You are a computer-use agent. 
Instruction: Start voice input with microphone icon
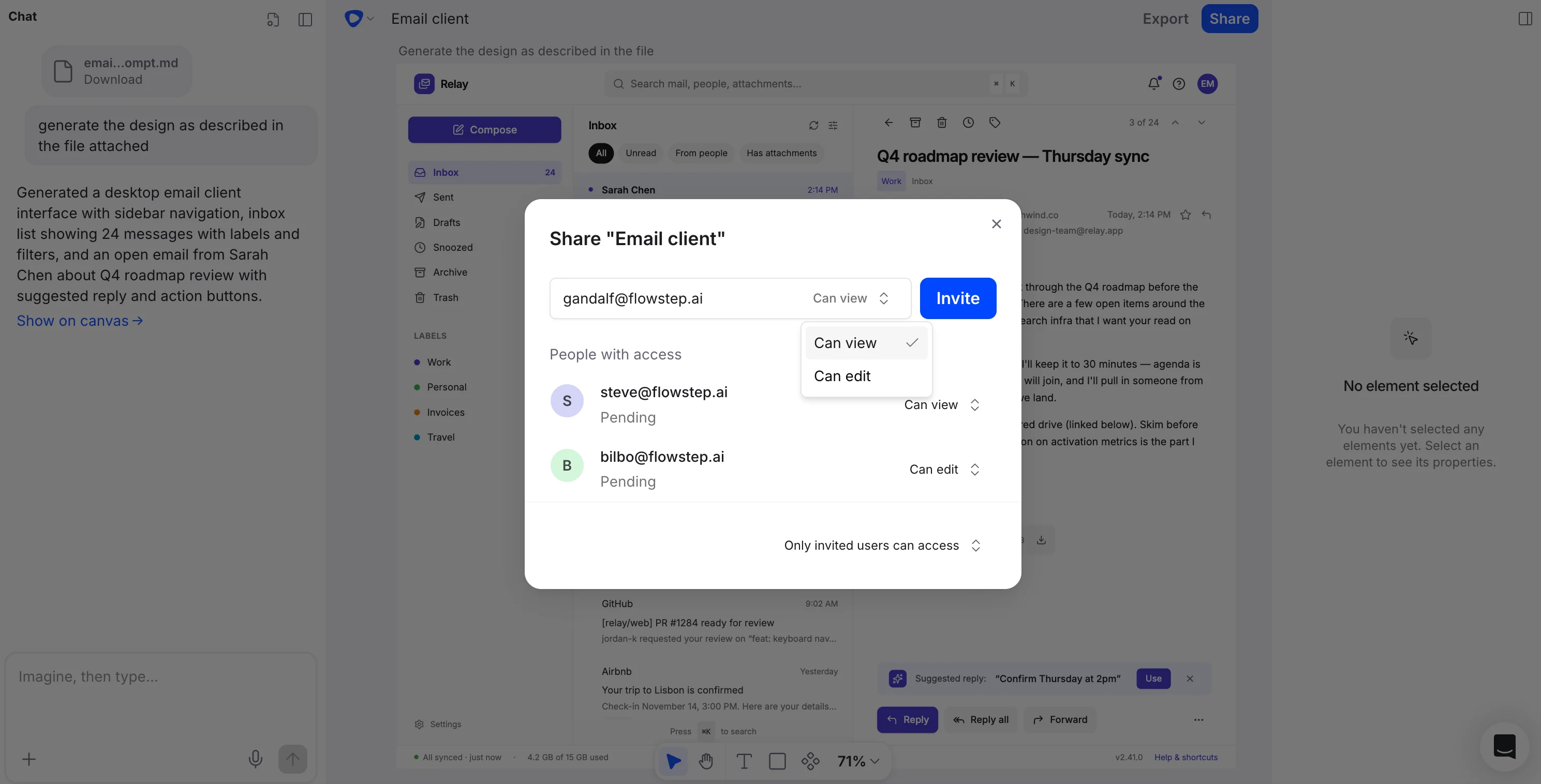[256, 759]
